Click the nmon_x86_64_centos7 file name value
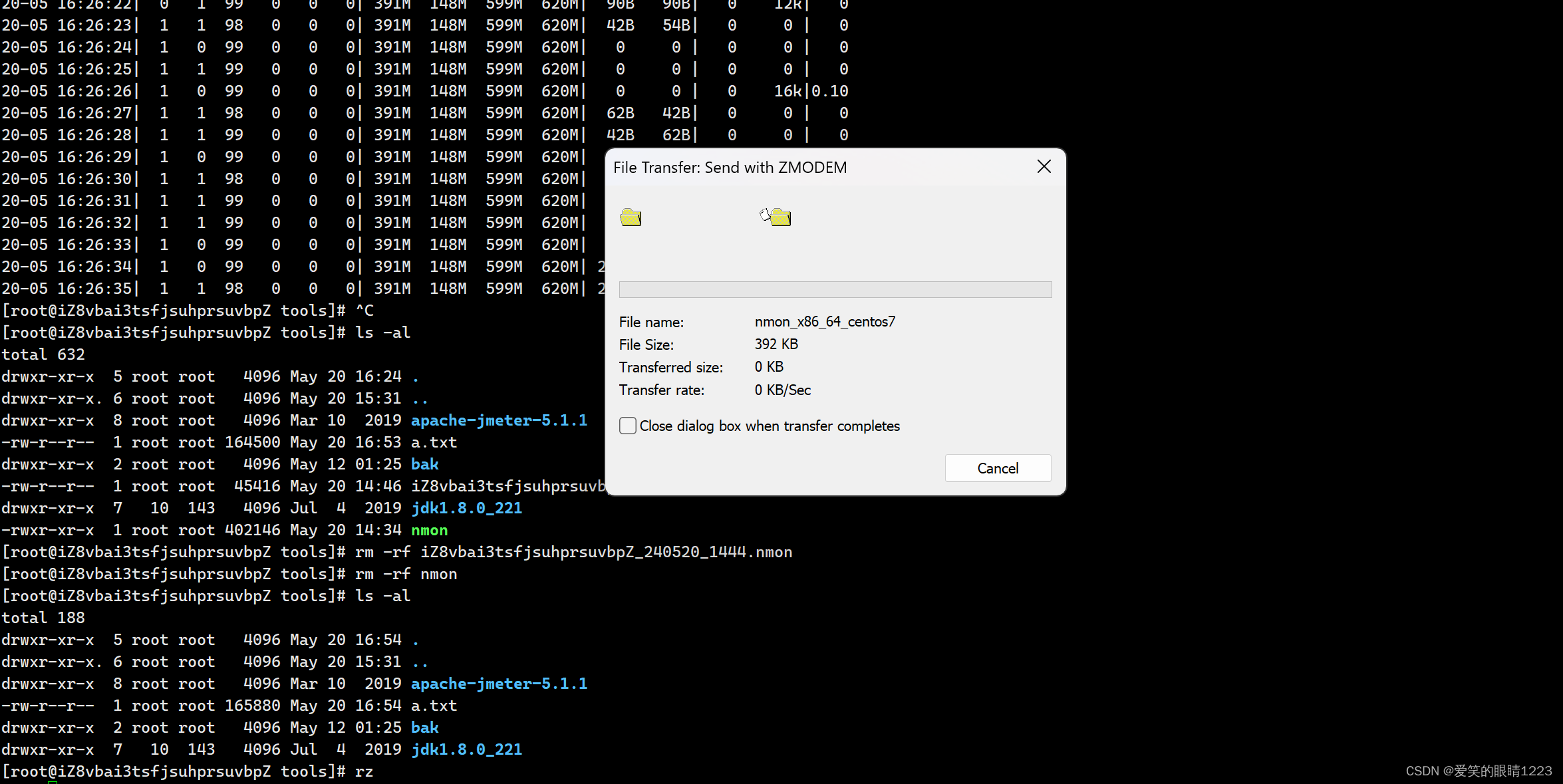The image size is (1563, 784). (x=825, y=322)
